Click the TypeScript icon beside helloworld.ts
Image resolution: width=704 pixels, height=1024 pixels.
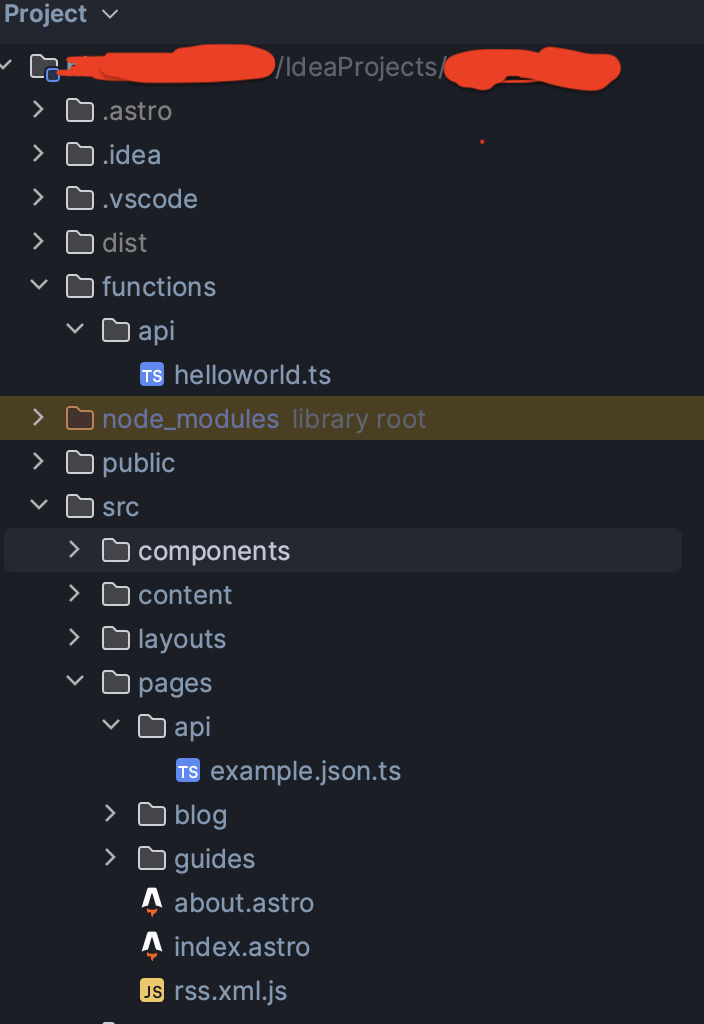tap(152, 375)
